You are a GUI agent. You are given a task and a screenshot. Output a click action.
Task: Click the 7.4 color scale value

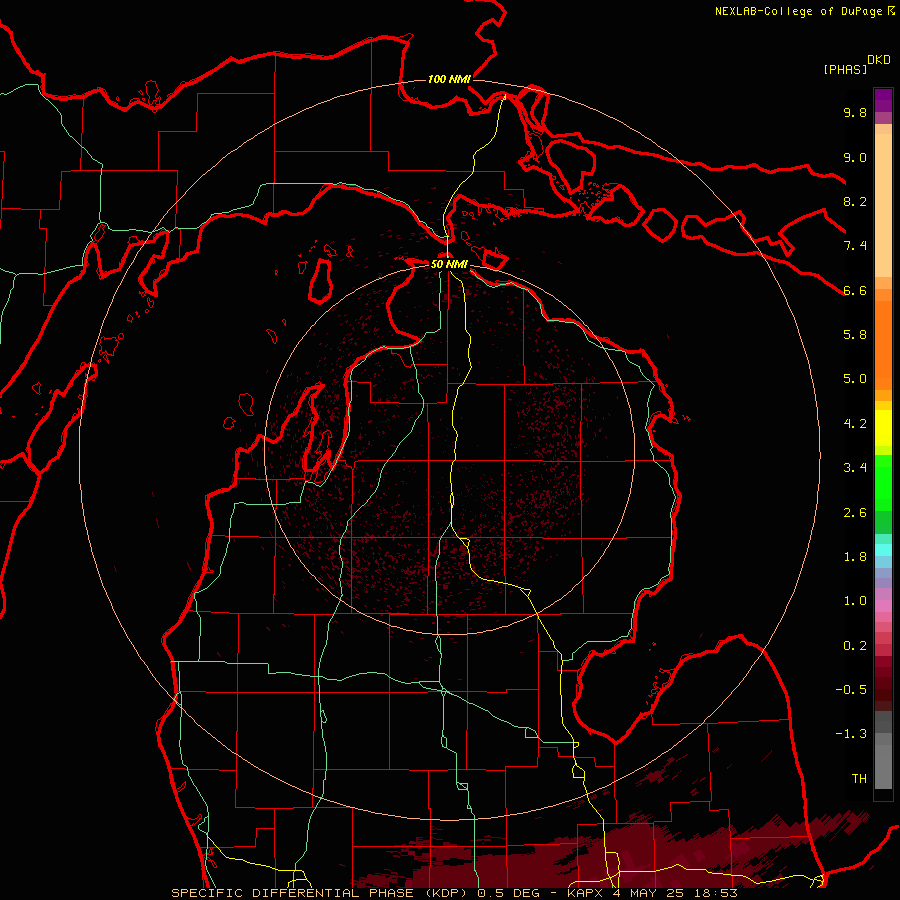tap(855, 246)
